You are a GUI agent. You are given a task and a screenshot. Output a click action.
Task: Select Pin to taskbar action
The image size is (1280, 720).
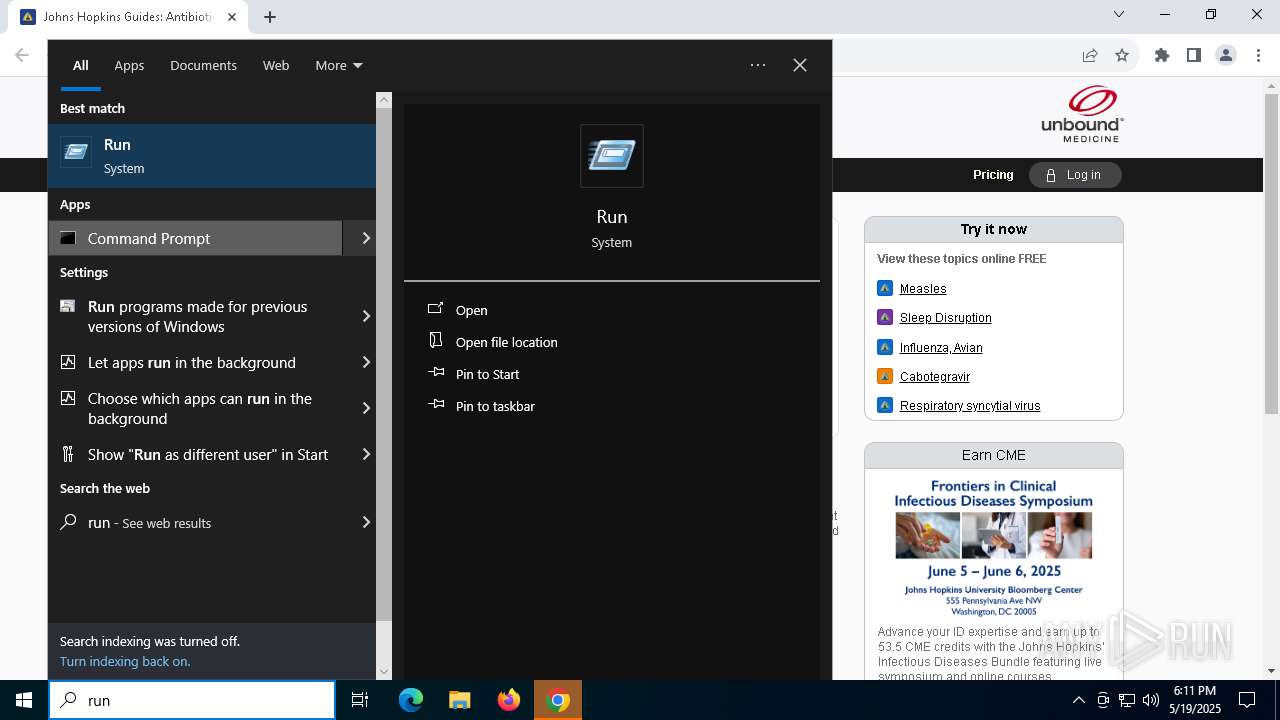tap(495, 406)
